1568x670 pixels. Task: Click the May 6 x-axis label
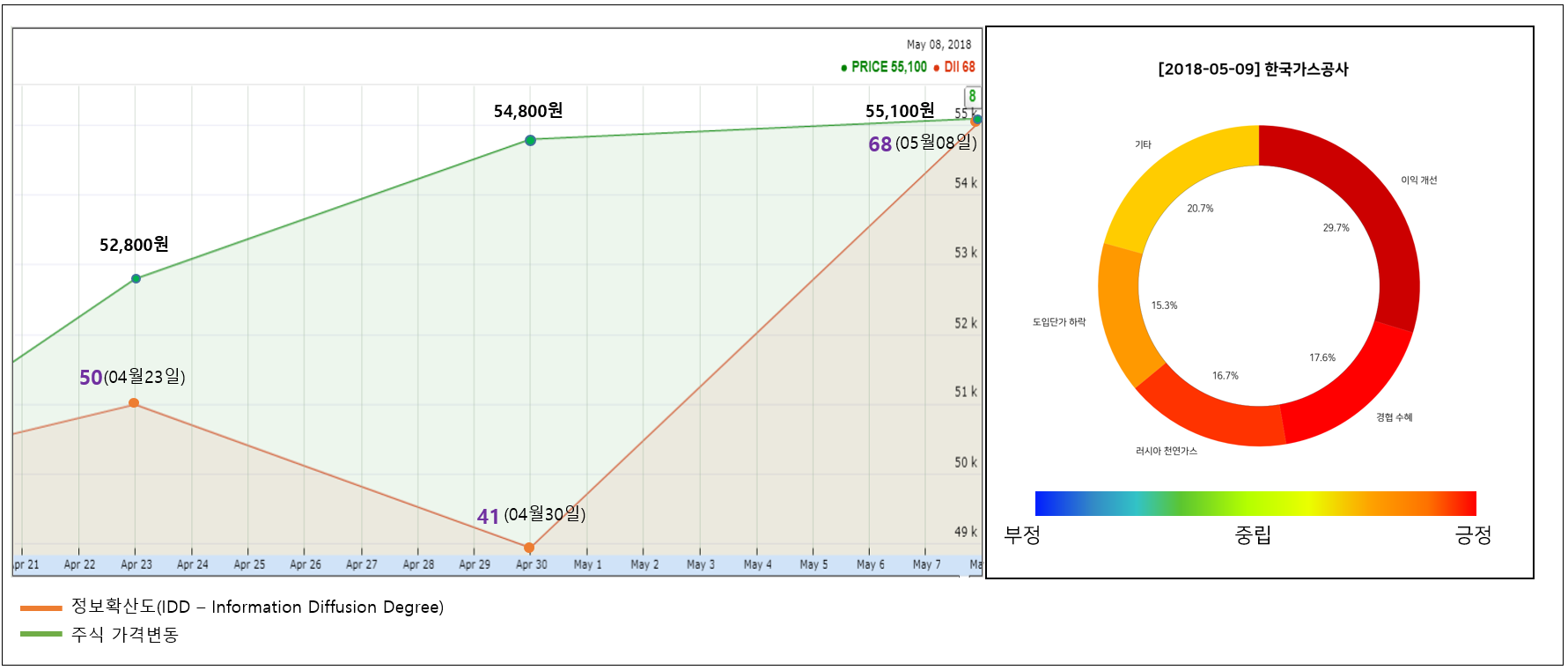point(871,564)
